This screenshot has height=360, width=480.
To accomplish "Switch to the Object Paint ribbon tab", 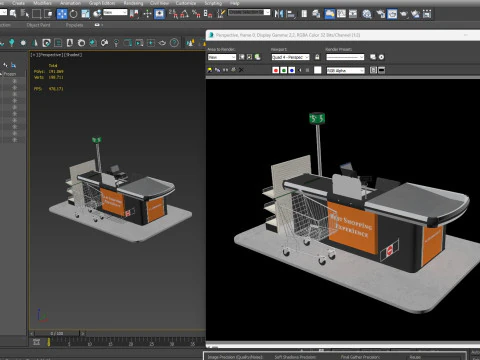I will [x=38, y=25].
